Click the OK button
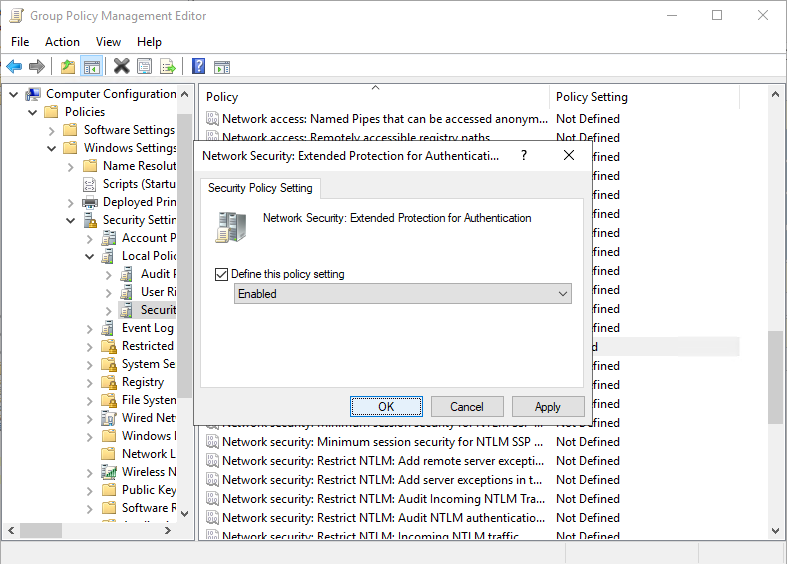Screen dimensions: 787x564 [386, 406]
